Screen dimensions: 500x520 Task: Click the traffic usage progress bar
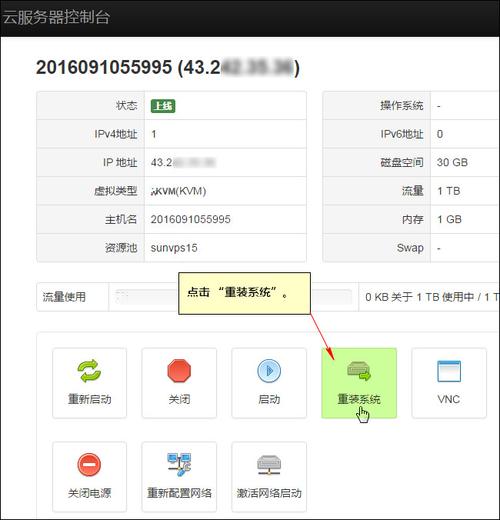click(233, 297)
